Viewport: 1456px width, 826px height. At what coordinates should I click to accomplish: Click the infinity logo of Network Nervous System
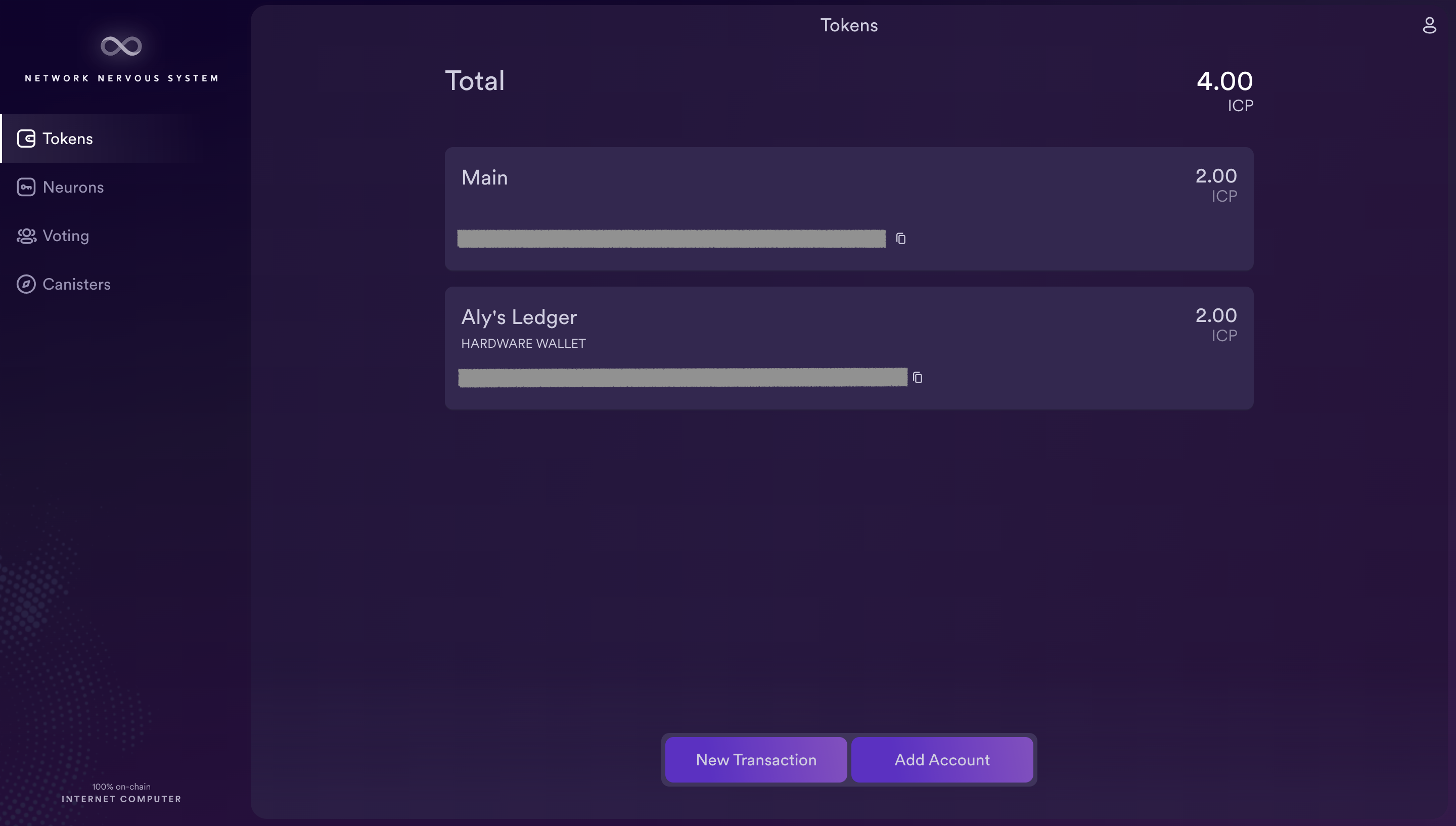tap(121, 46)
